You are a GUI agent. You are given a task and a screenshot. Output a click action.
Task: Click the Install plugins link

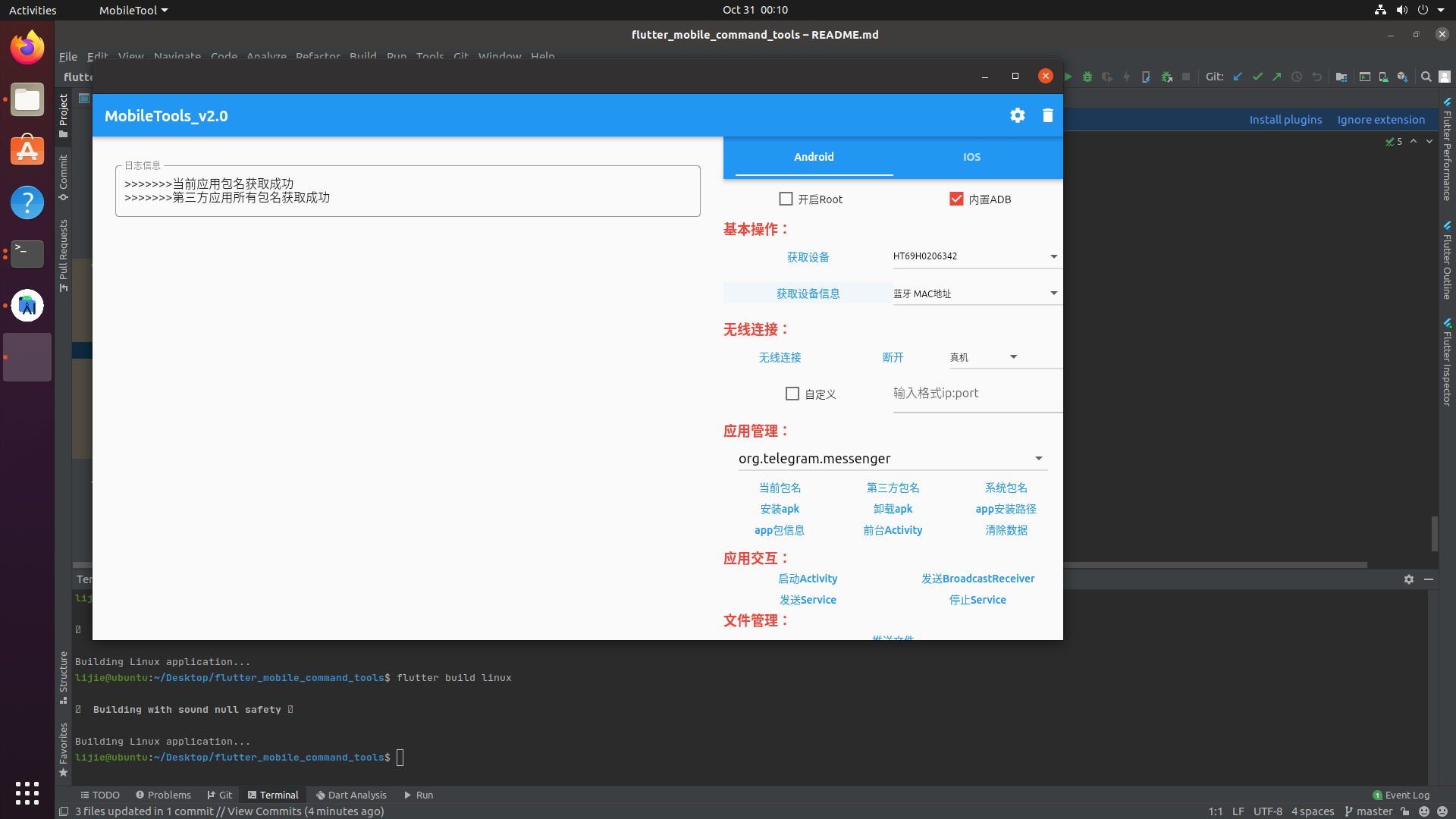1285,119
